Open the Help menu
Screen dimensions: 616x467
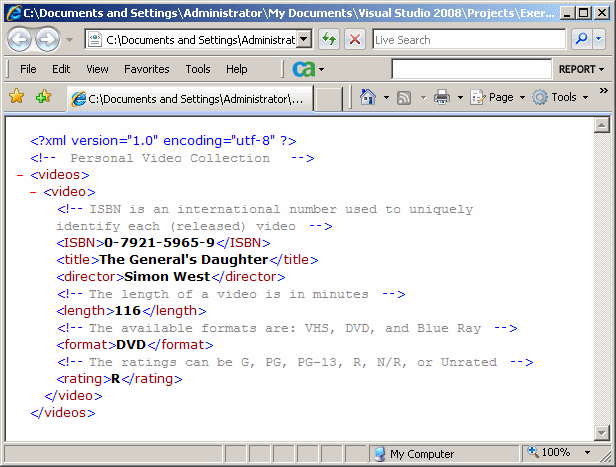tap(236, 69)
